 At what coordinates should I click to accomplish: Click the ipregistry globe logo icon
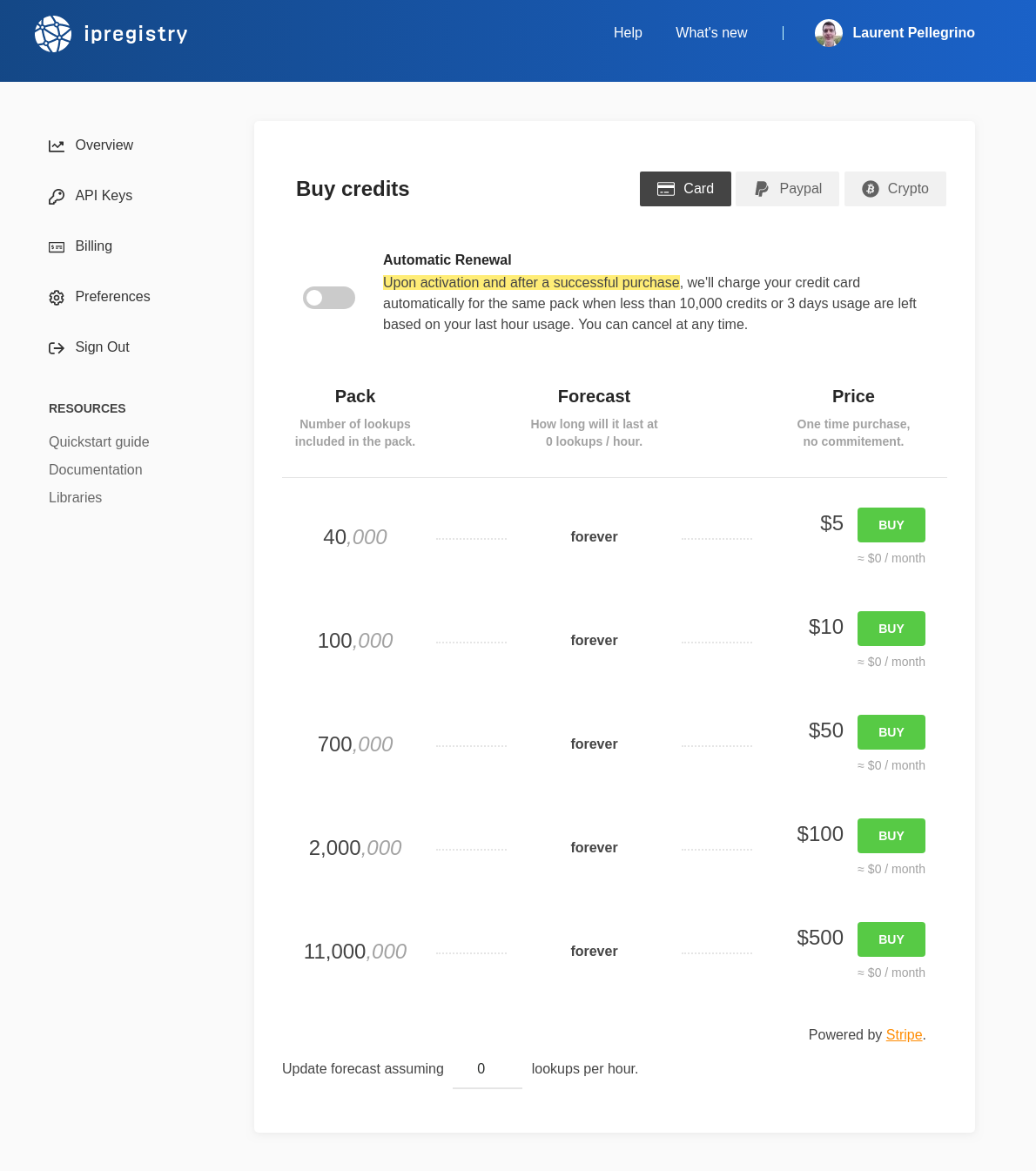[x=53, y=34]
